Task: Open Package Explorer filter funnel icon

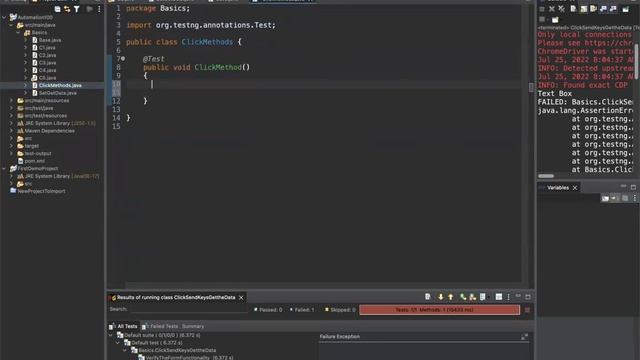Action: point(77,9)
